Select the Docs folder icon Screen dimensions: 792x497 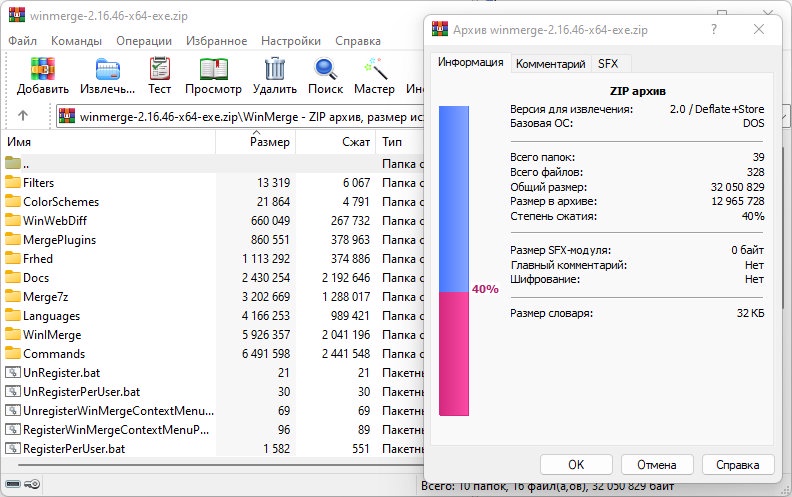(x=13, y=277)
